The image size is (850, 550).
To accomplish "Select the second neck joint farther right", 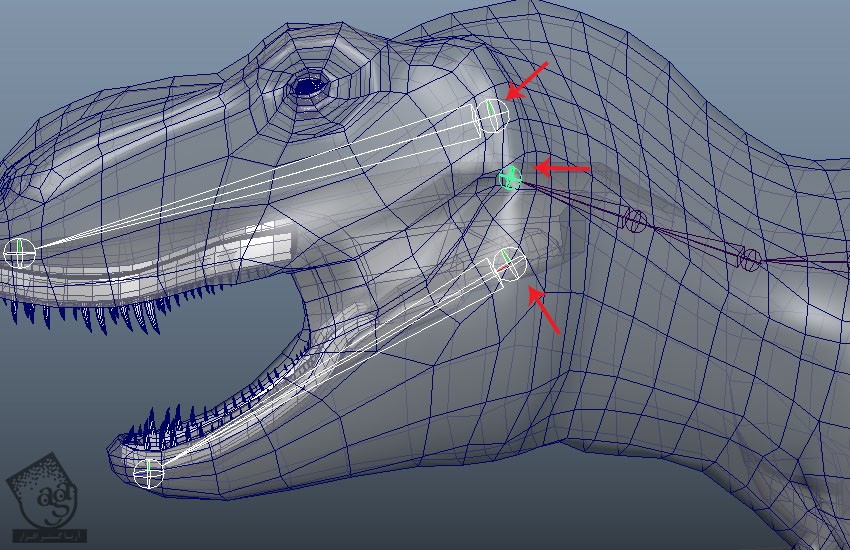I will coord(749,259).
